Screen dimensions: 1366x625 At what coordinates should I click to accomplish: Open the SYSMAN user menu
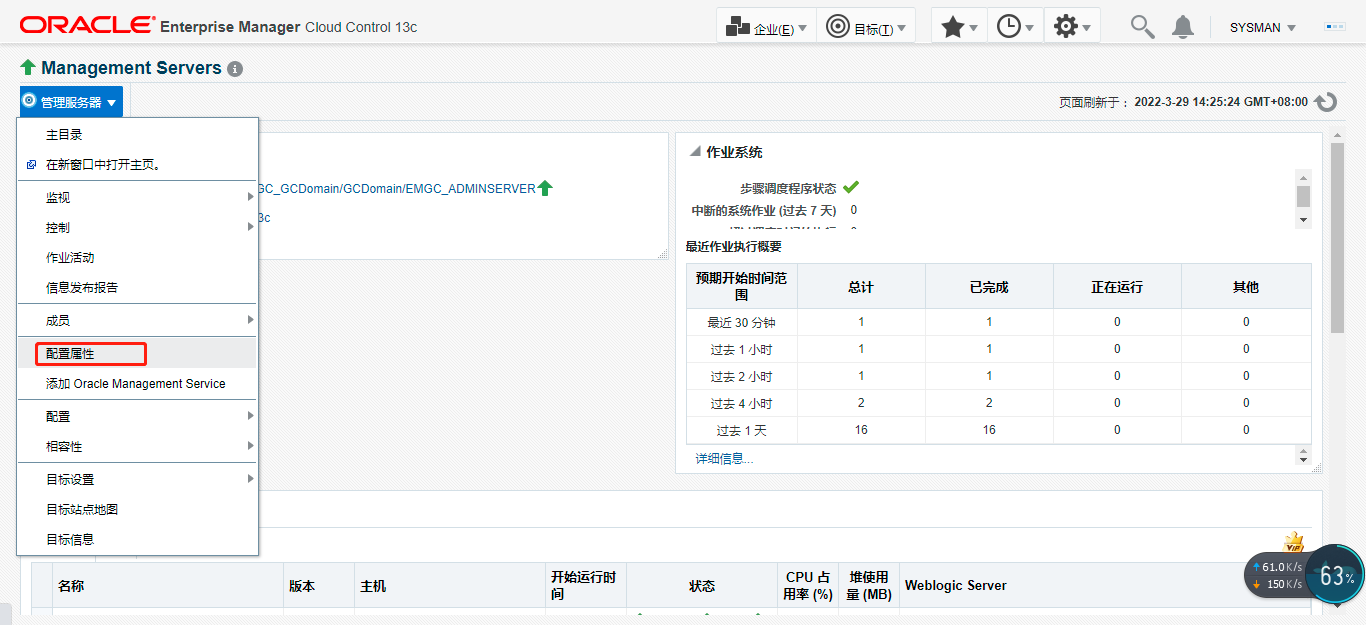(x=1262, y=28)
